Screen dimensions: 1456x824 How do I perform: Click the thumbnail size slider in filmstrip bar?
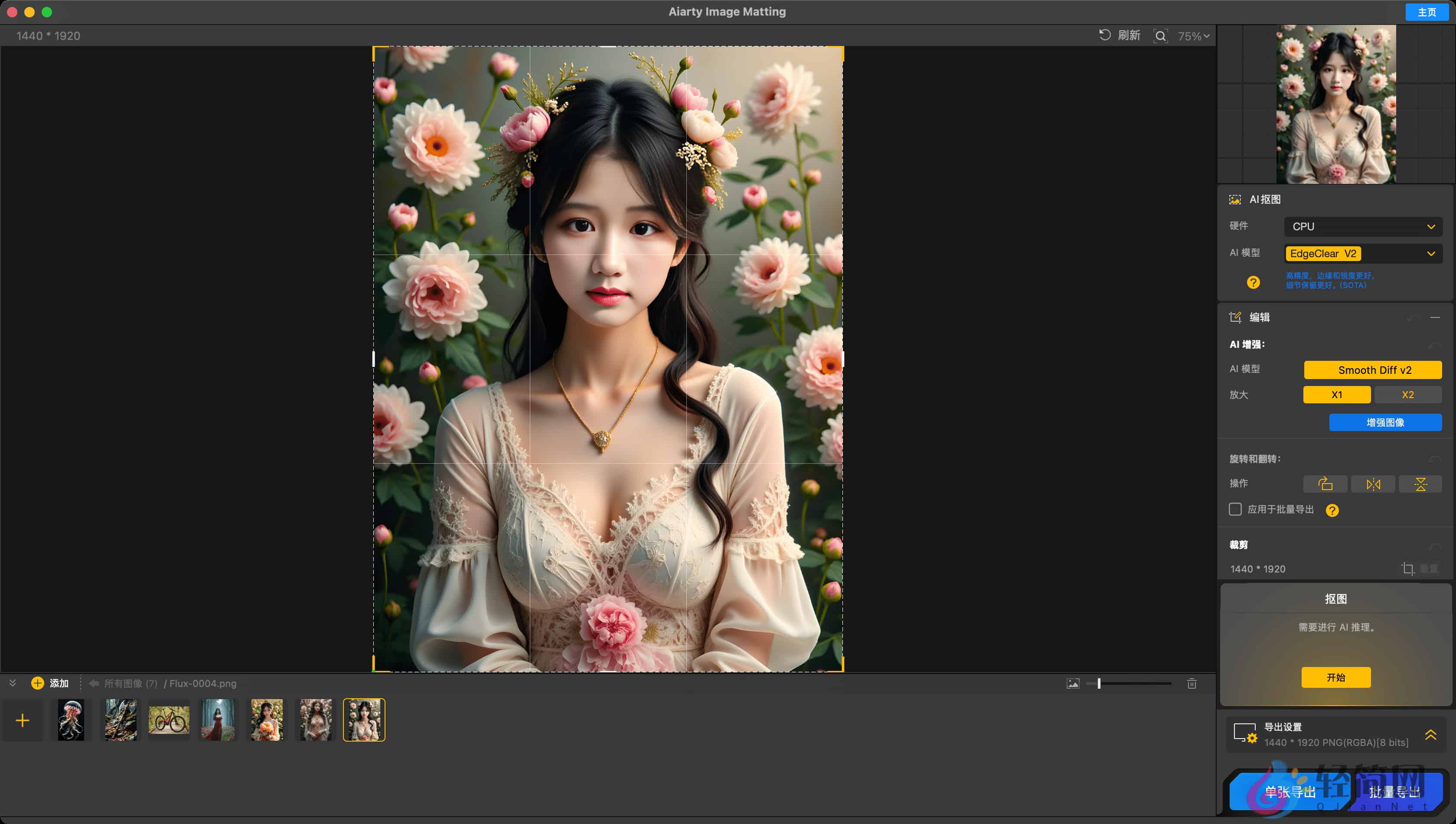[1099, 683]
